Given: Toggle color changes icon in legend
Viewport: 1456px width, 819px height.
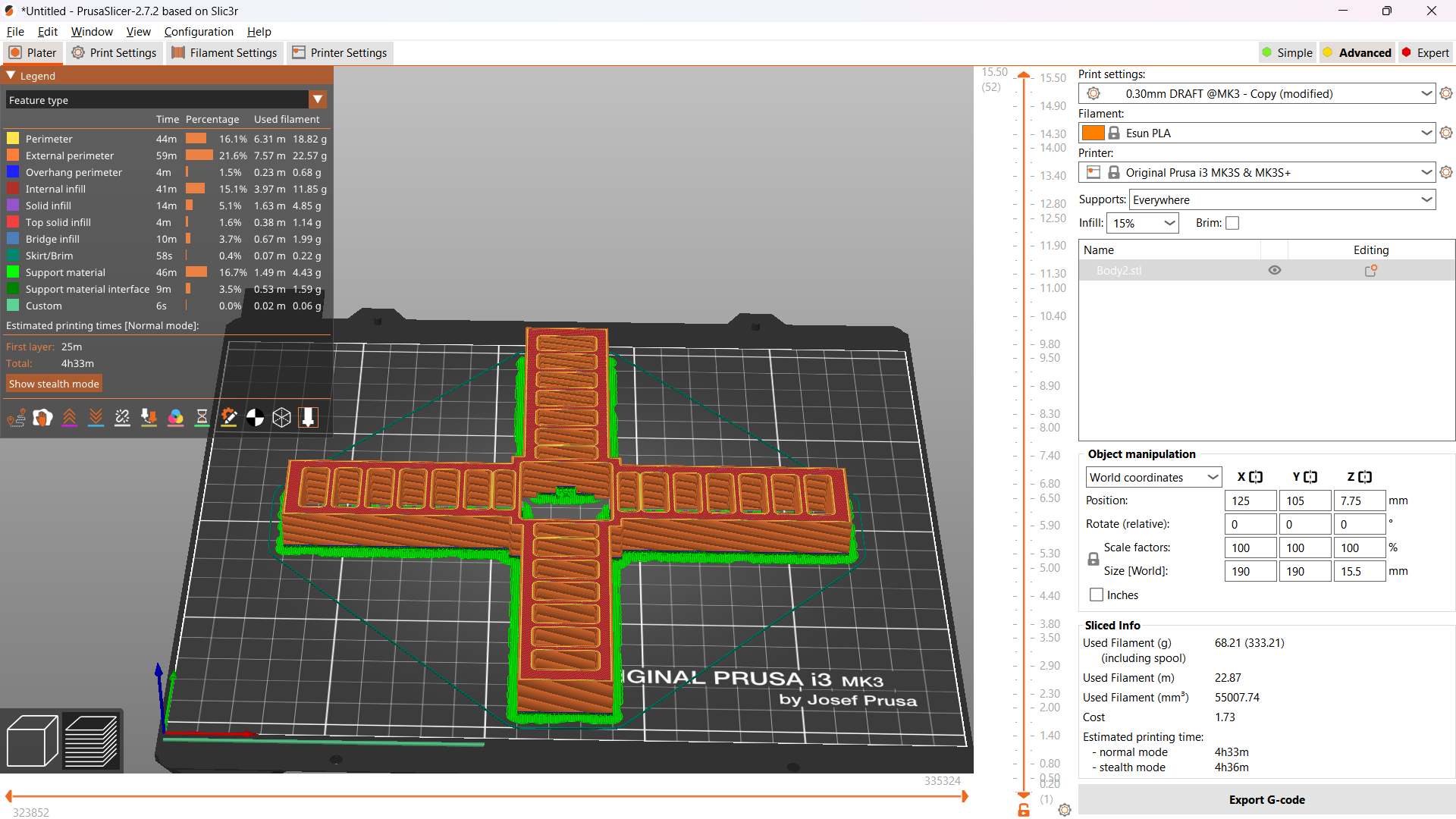Looking at the screenshot, I should (x=175, y=418).
